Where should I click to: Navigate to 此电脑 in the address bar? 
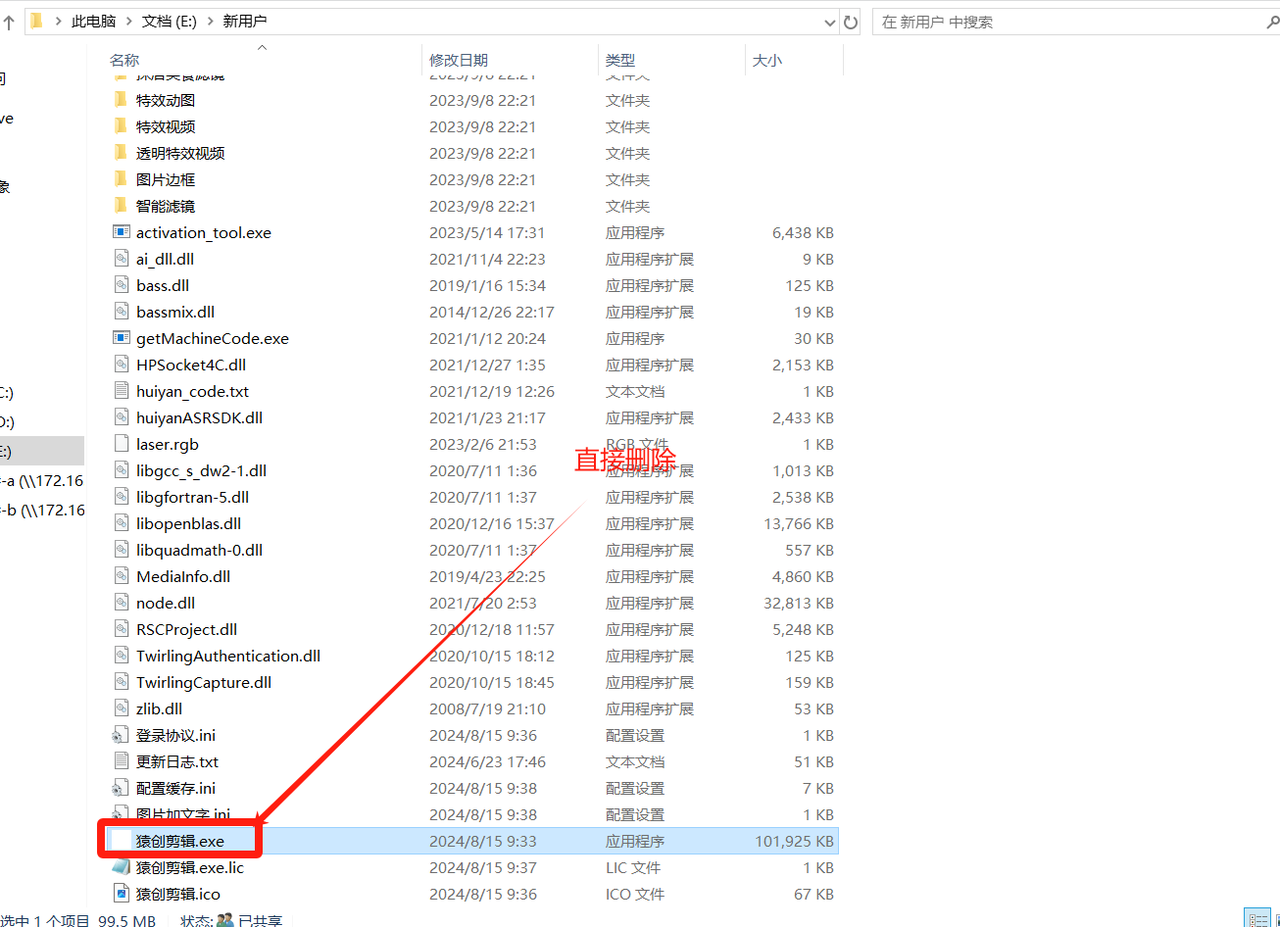coord(93,22)
